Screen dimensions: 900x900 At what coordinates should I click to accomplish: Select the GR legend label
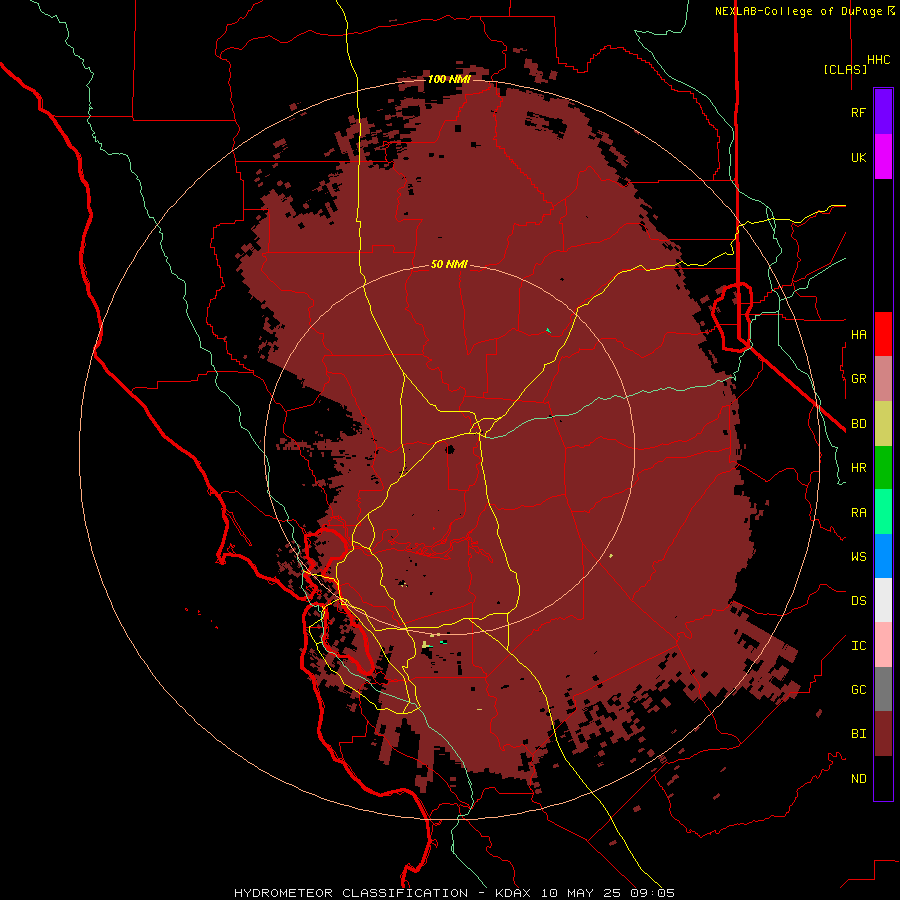point(858,379)
